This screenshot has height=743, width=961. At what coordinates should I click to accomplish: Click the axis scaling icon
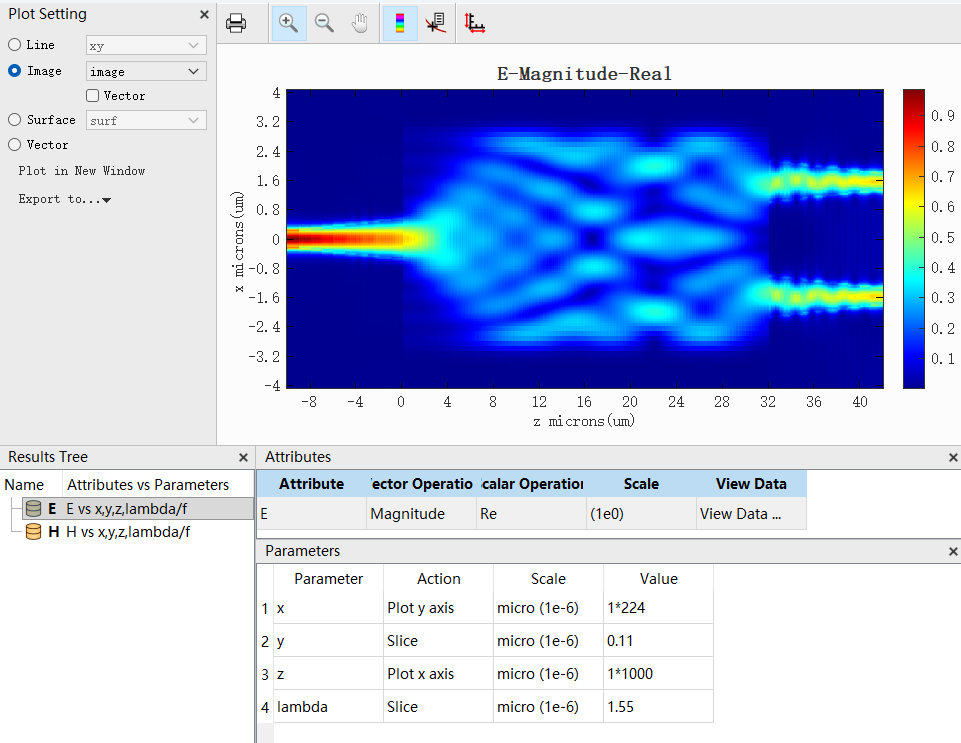coord(475,23)
